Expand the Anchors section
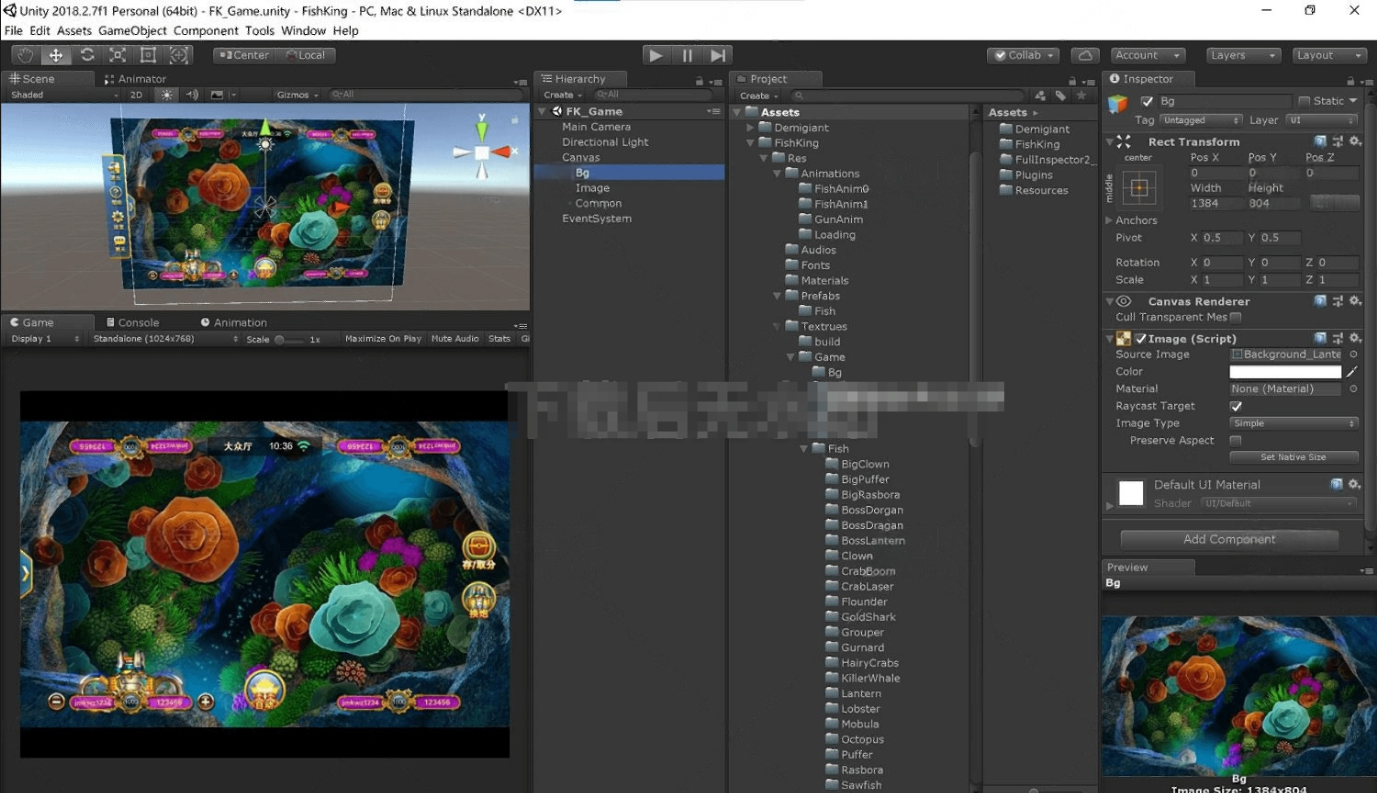 (1109, 220)
